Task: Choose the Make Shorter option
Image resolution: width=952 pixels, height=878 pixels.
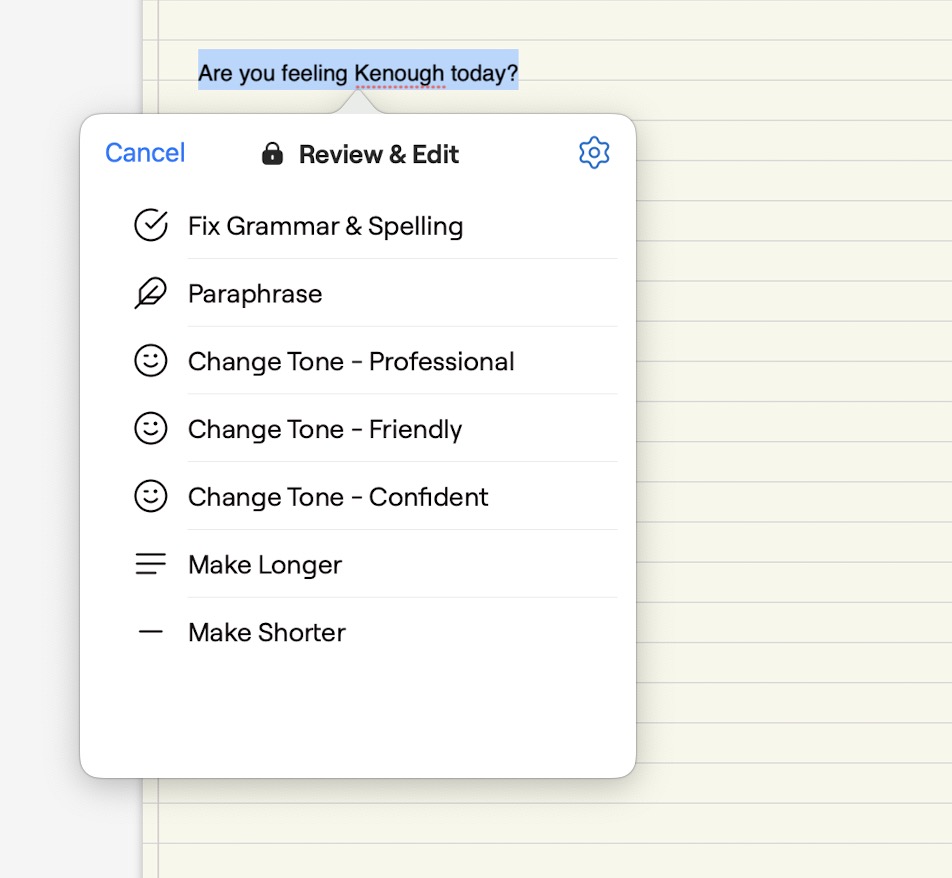Action: (x=267, y=632)
